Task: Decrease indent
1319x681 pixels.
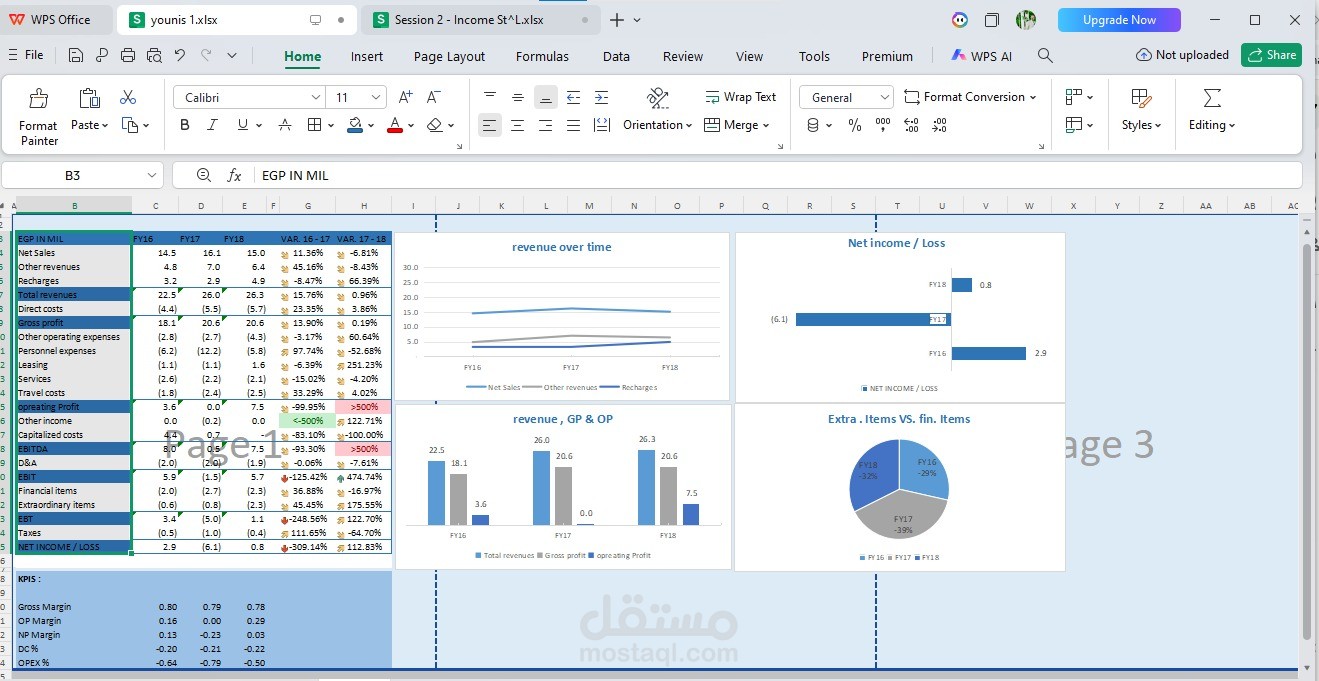Action: pos(573,97)
